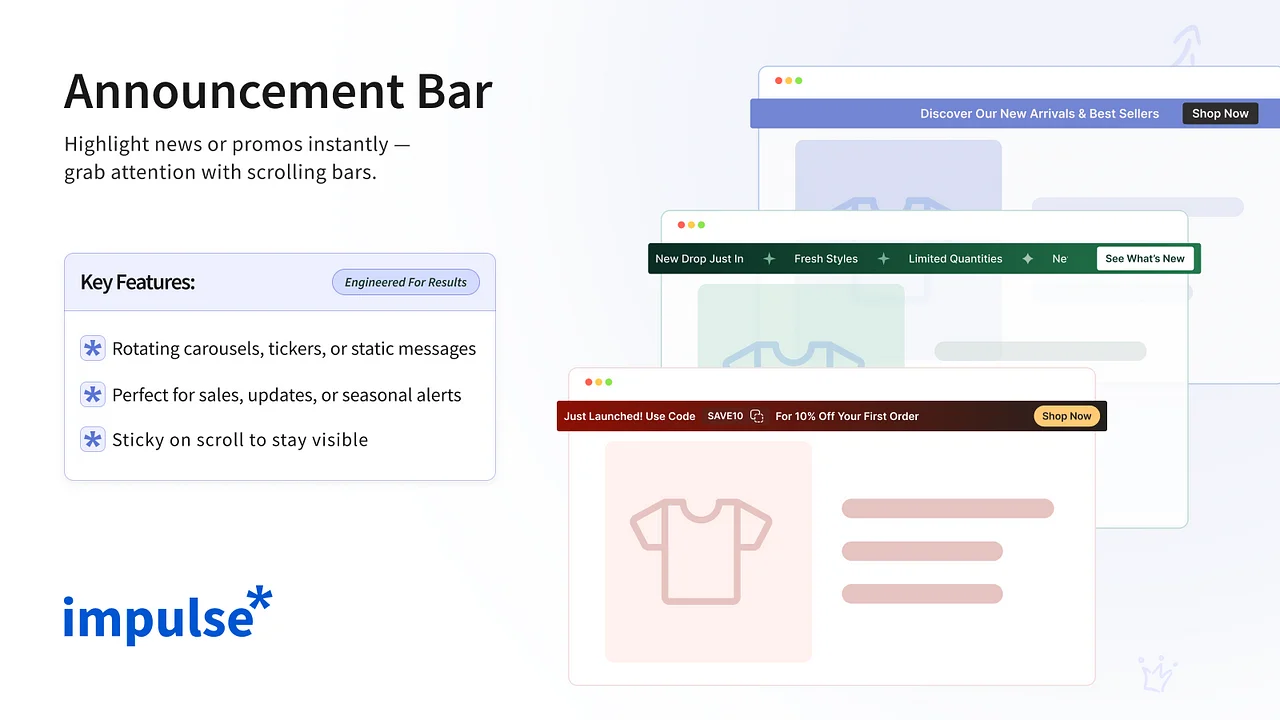
Task: Click the sparkle icon after "New Drop Just In"
Action: coord(769,258)
